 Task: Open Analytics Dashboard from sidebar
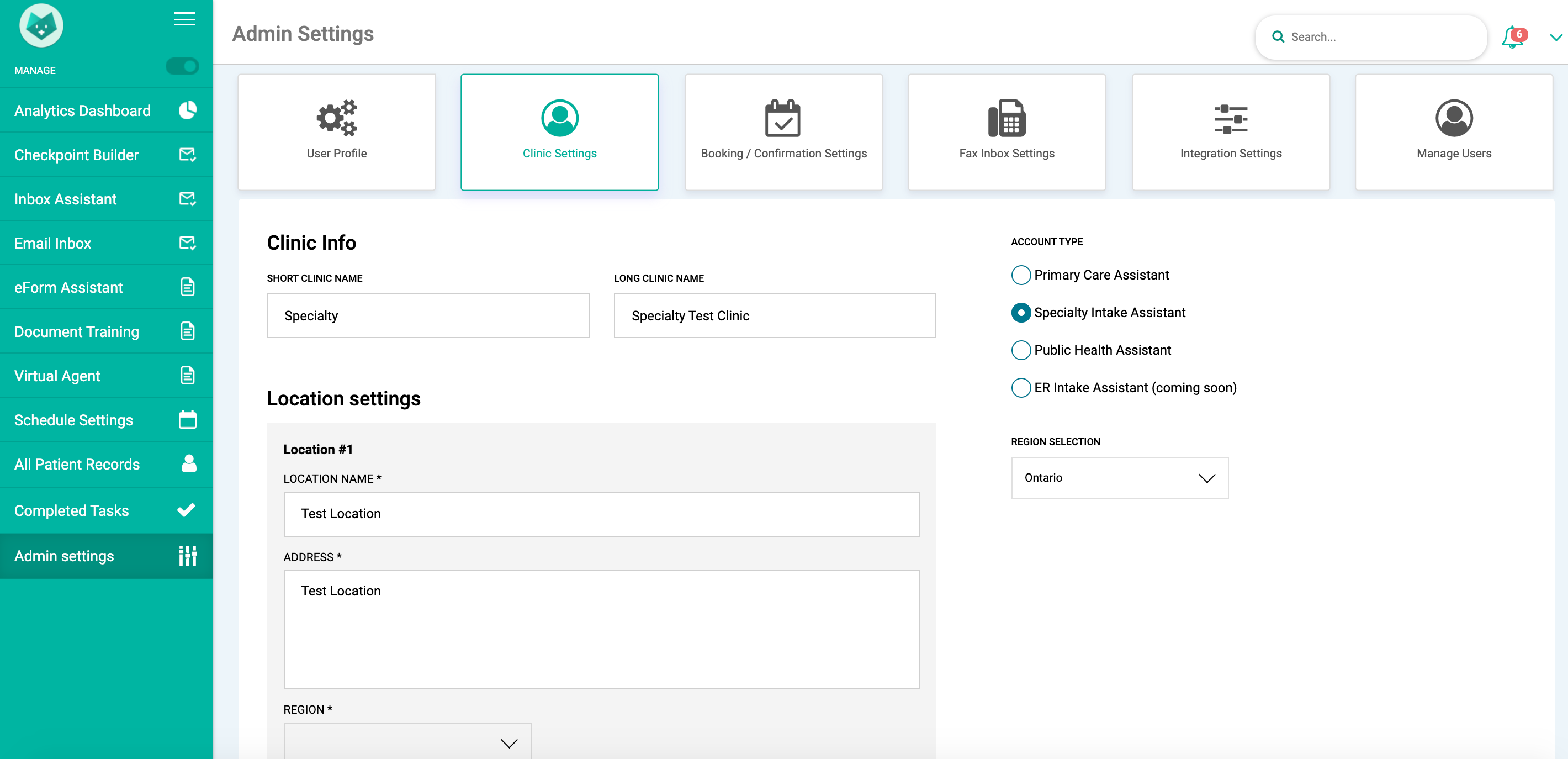tap(107, 110)
